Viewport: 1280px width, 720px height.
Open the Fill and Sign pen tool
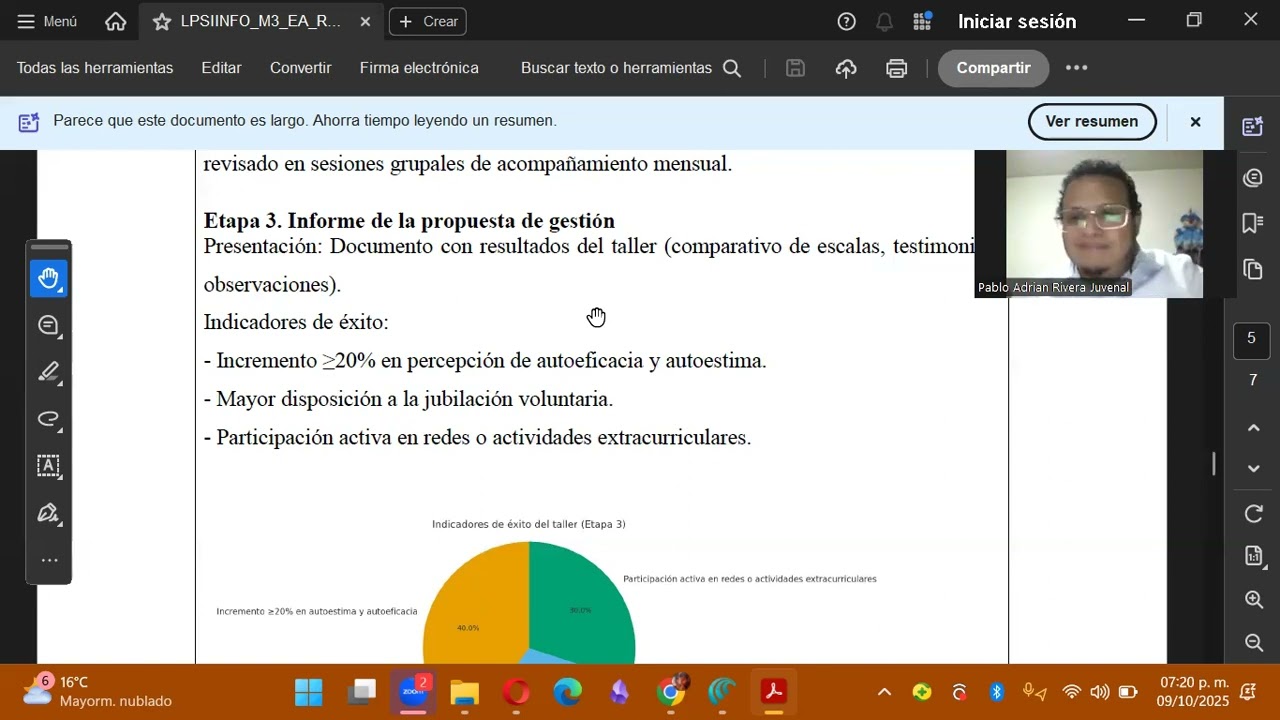pos(48,513)
